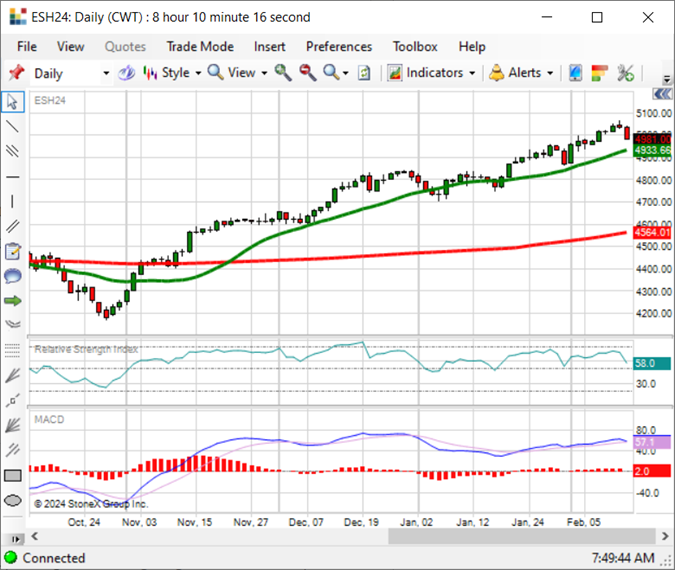This screenshot has height=570, width=675.
Task: Open the Daily timeframe dropdown
Action: [71, 73]
